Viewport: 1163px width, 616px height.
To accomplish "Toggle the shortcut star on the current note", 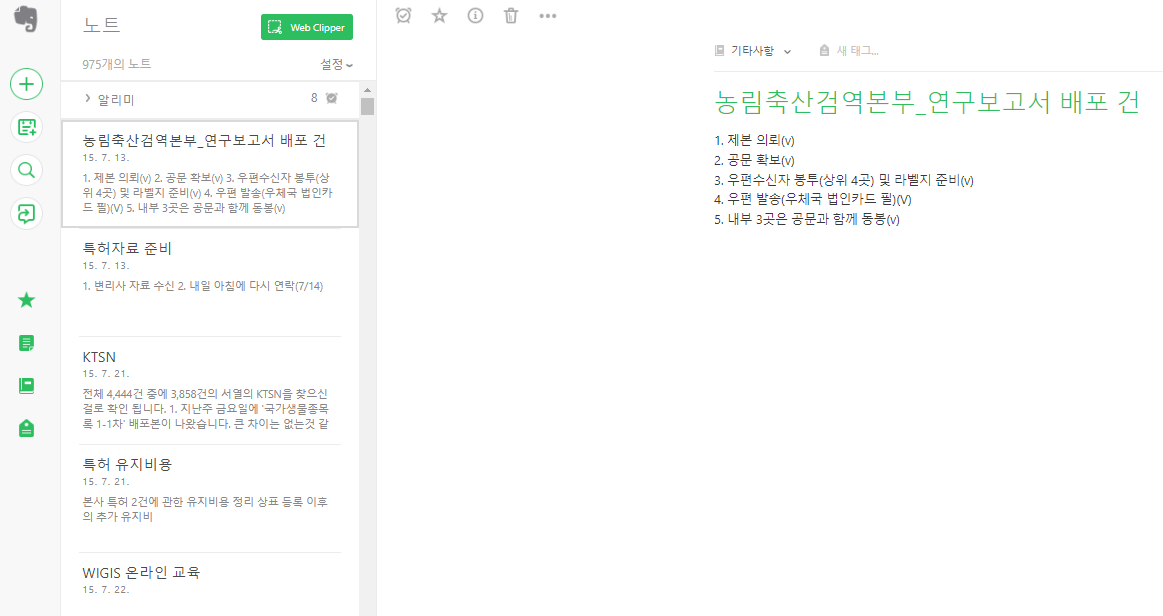I will (439, 15).
